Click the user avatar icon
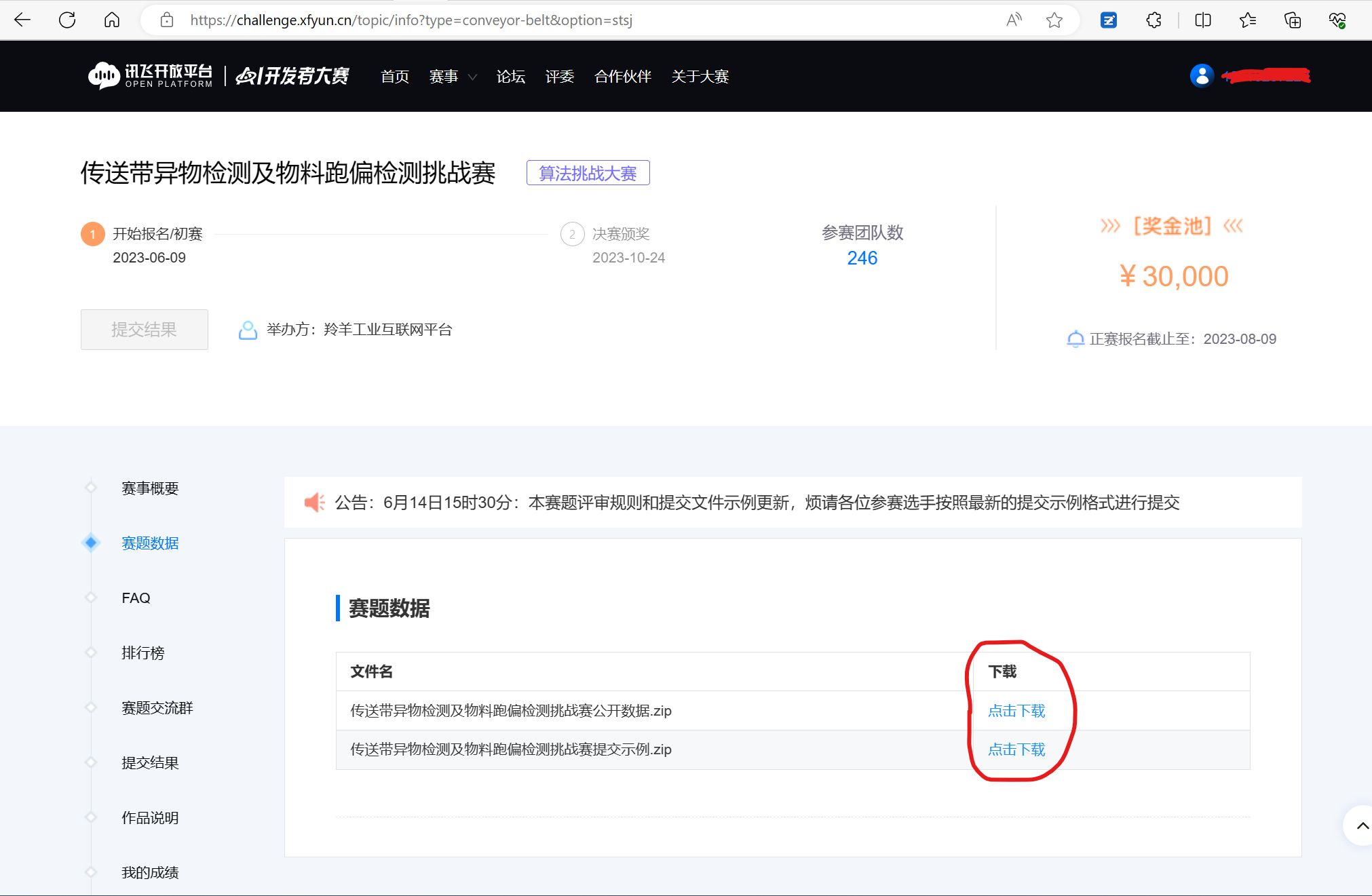This screenshot has height=896, width=1372. (x=1202, y=75)
